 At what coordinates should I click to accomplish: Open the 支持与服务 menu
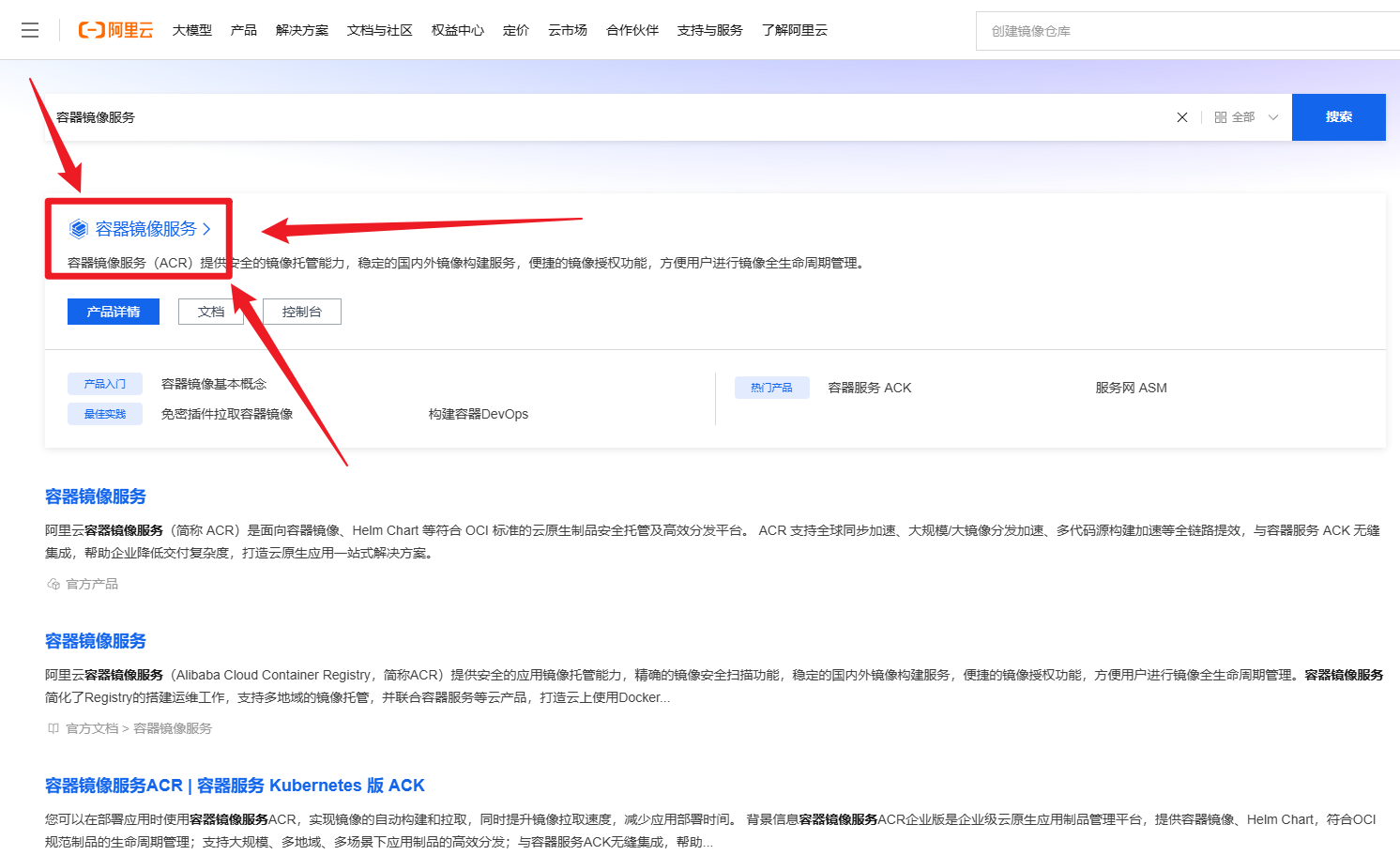point(710,30)
